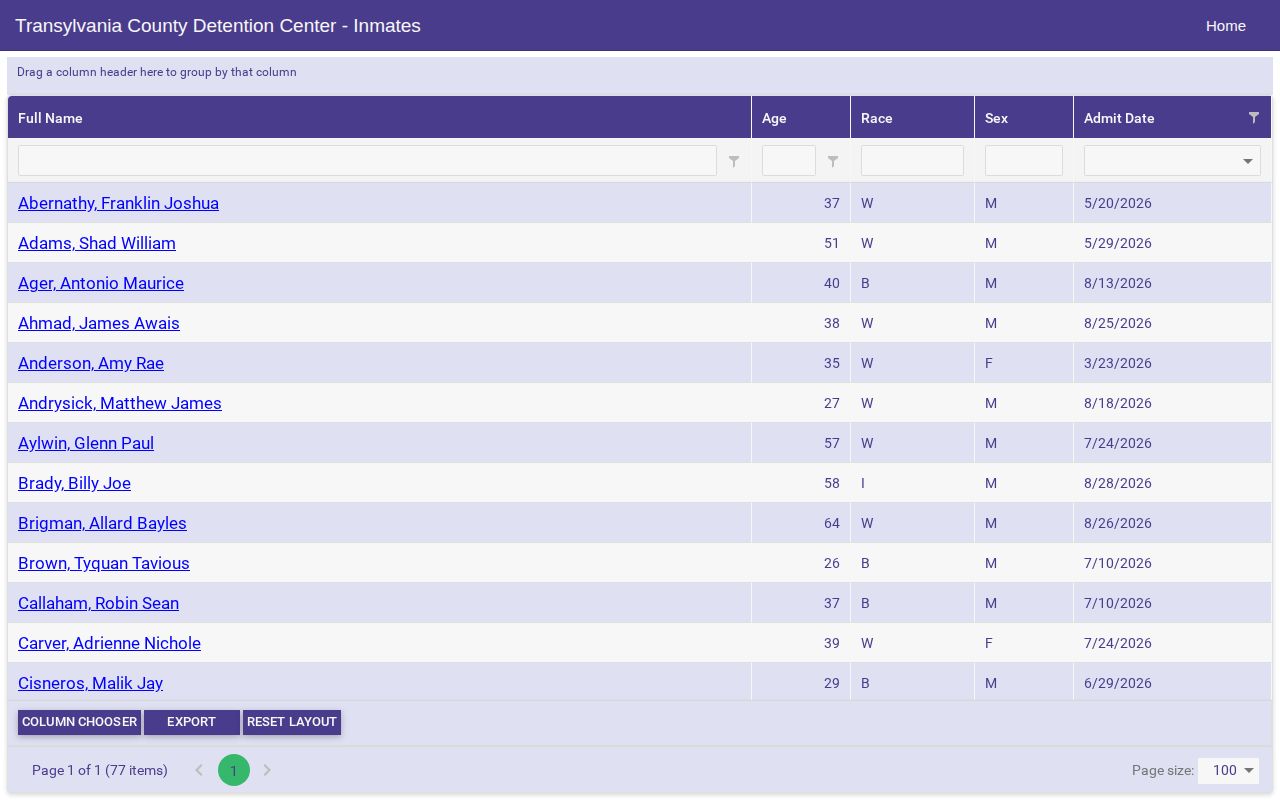Click the Page 1 of 1 (77 items) text

(100, 770)
